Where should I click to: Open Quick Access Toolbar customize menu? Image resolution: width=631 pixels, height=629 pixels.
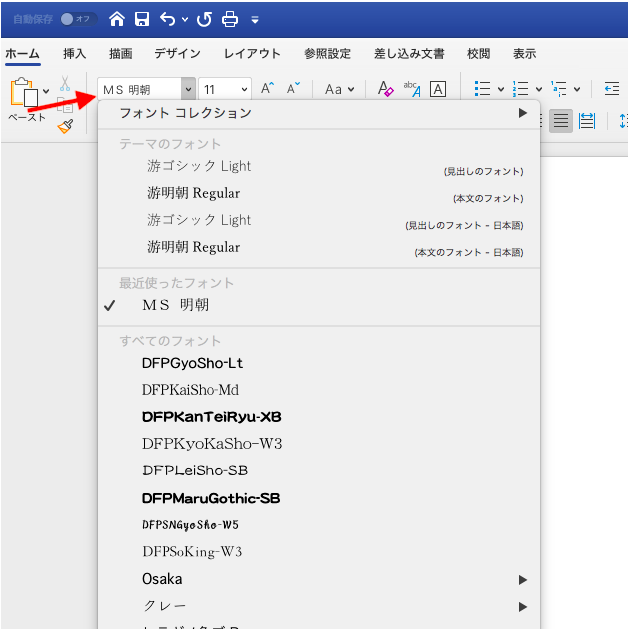(x=255, y=20)
